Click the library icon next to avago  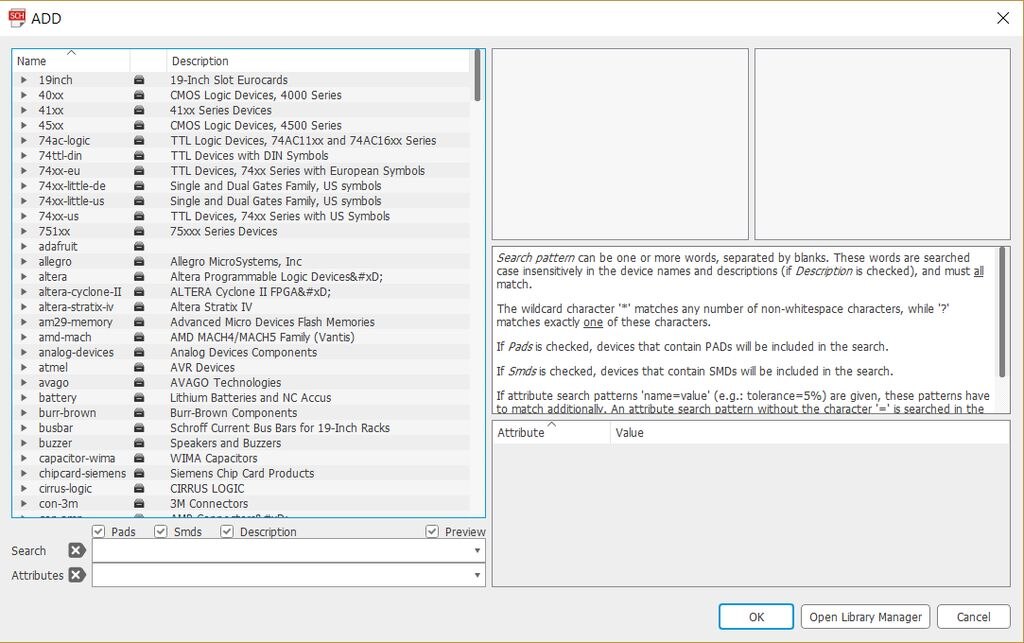coord(138,383)
